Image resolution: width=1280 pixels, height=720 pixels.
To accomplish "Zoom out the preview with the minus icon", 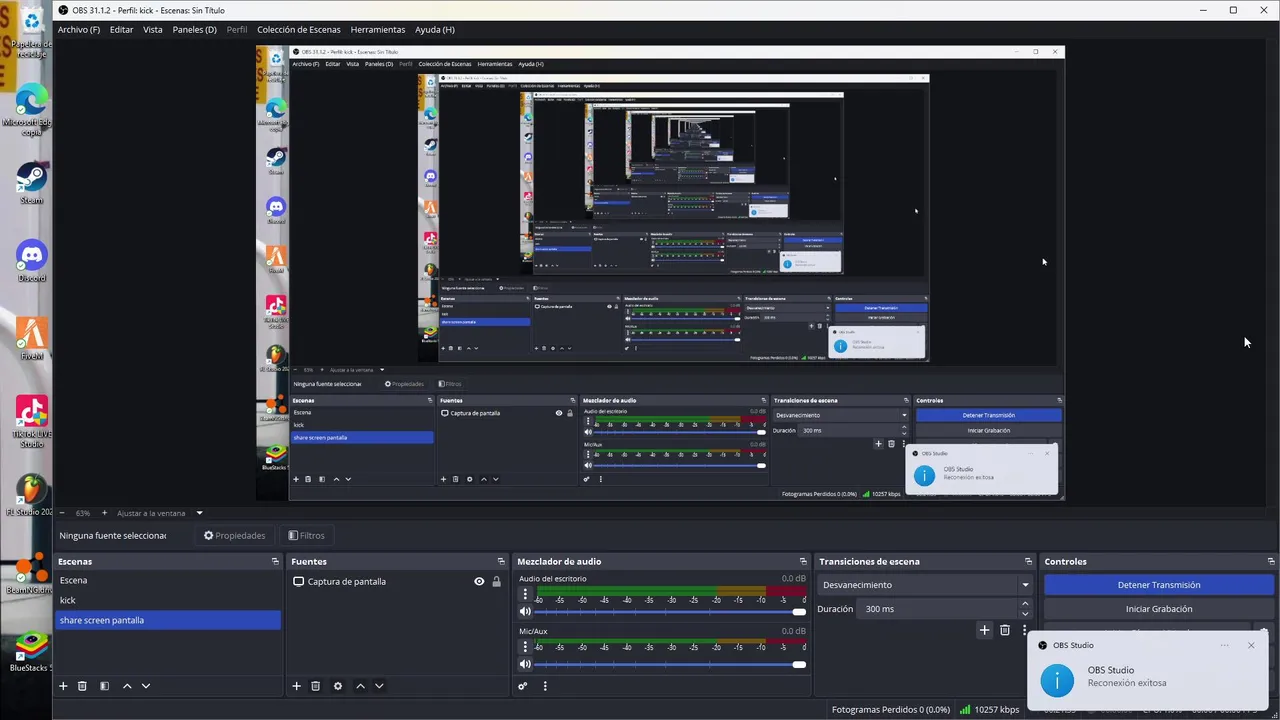I will pos(62,513).
